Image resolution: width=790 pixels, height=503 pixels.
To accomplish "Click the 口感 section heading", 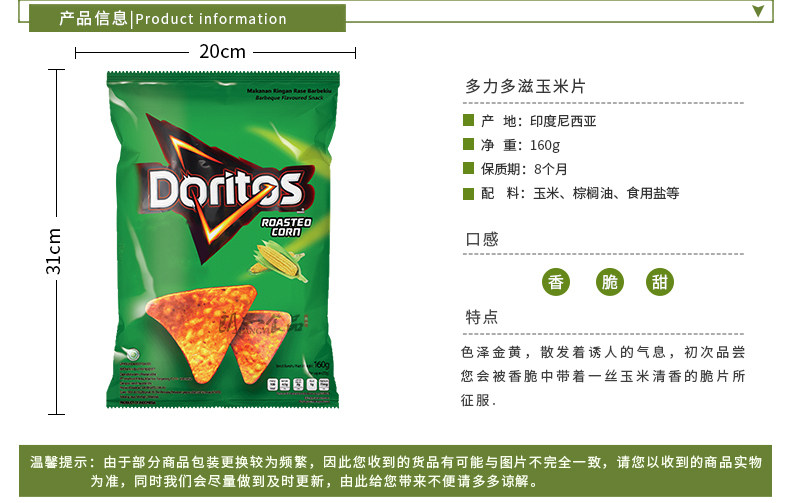I will pyautogui.click(x=482, y=238).
